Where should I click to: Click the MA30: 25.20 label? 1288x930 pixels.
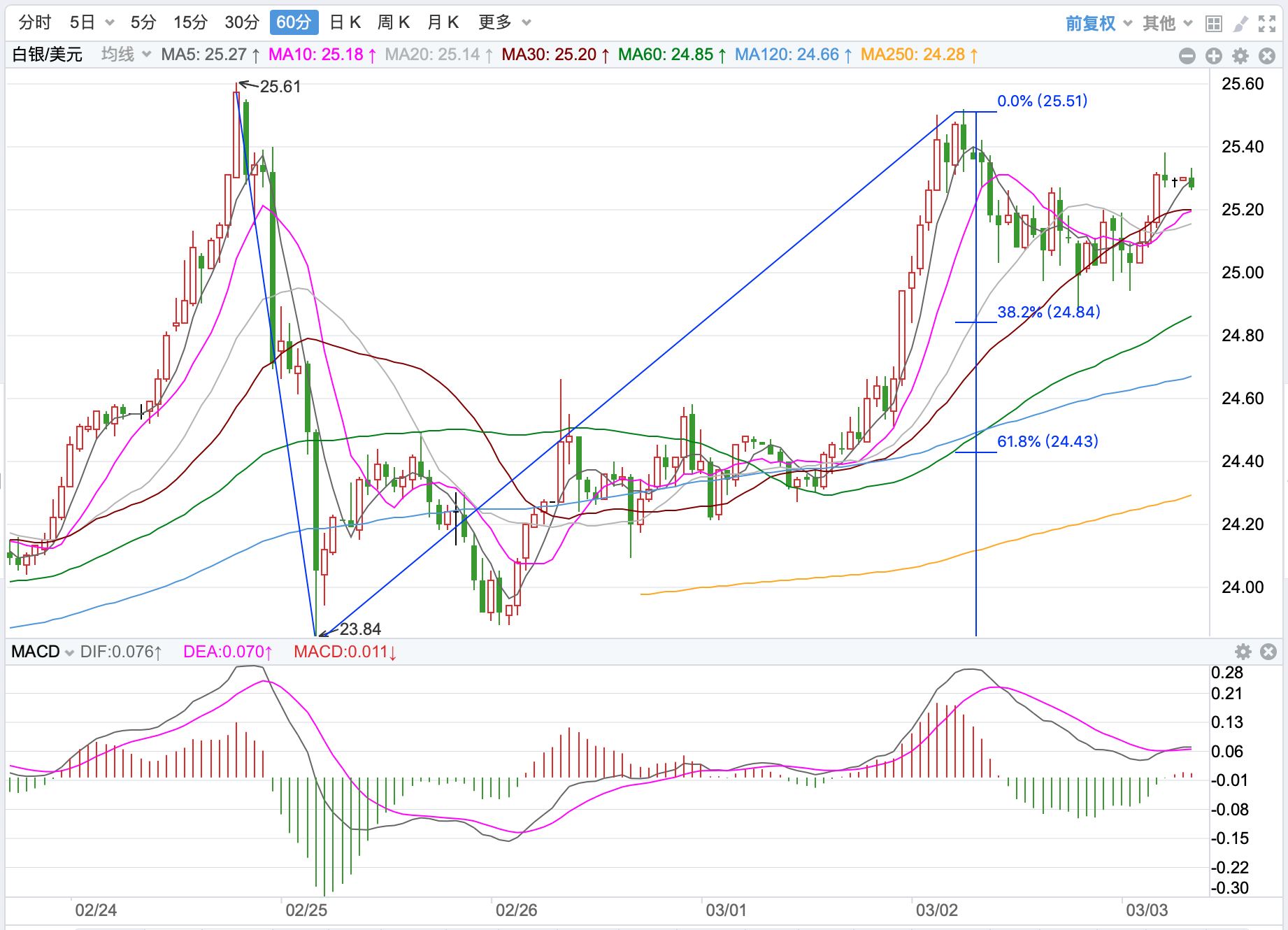coord(556,55)
